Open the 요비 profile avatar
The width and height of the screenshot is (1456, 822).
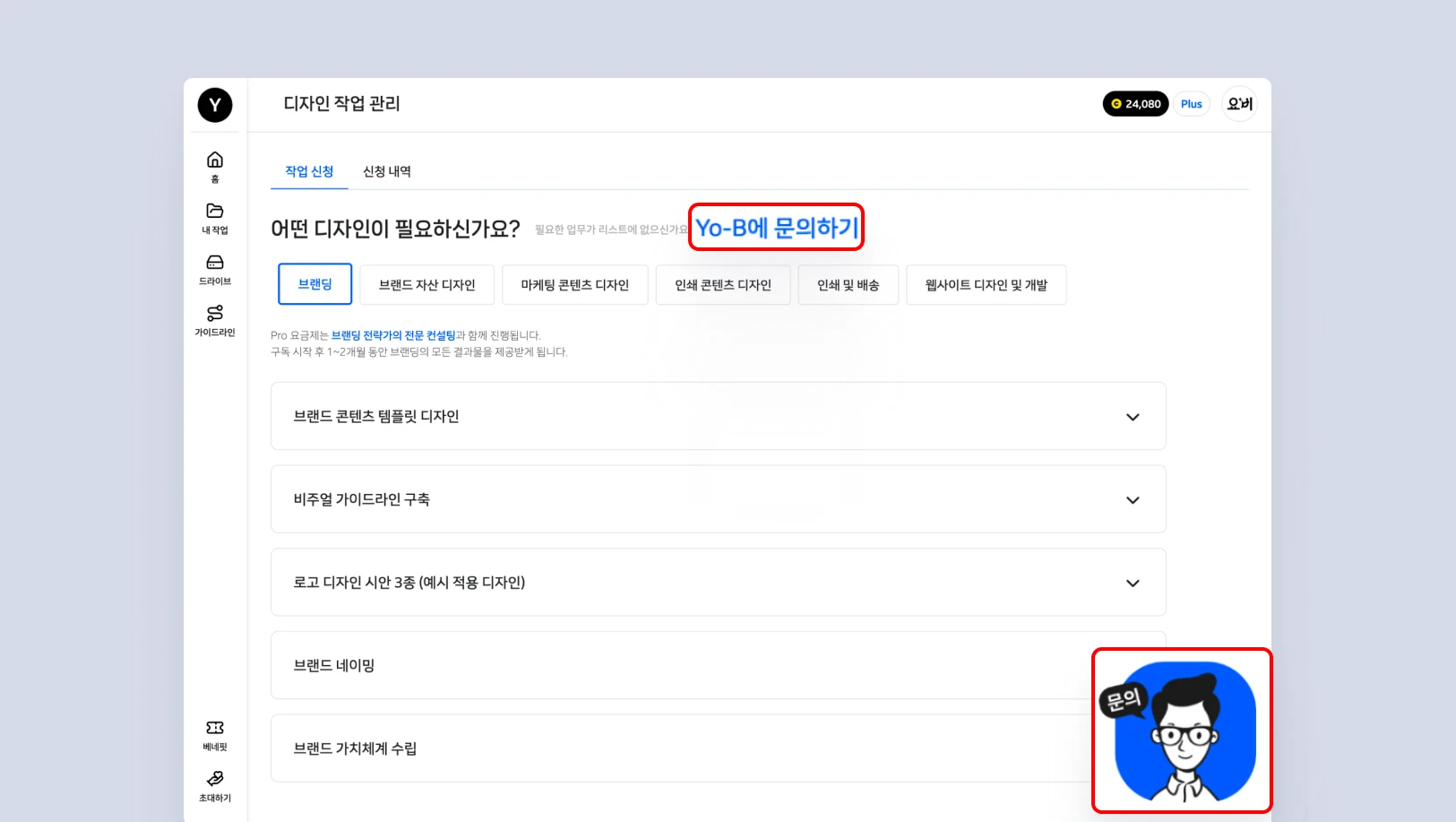click(1240, 104)
